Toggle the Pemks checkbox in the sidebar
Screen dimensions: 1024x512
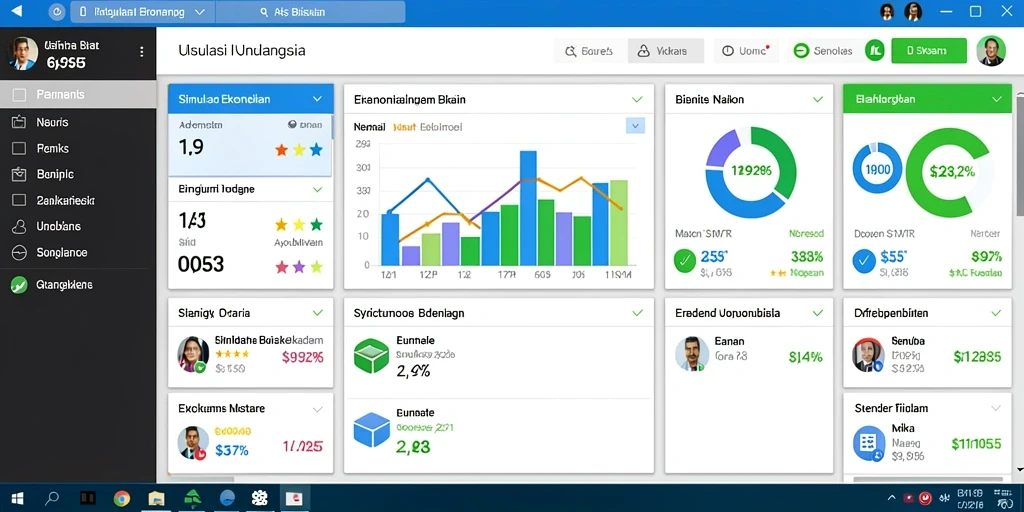(19, 148)
